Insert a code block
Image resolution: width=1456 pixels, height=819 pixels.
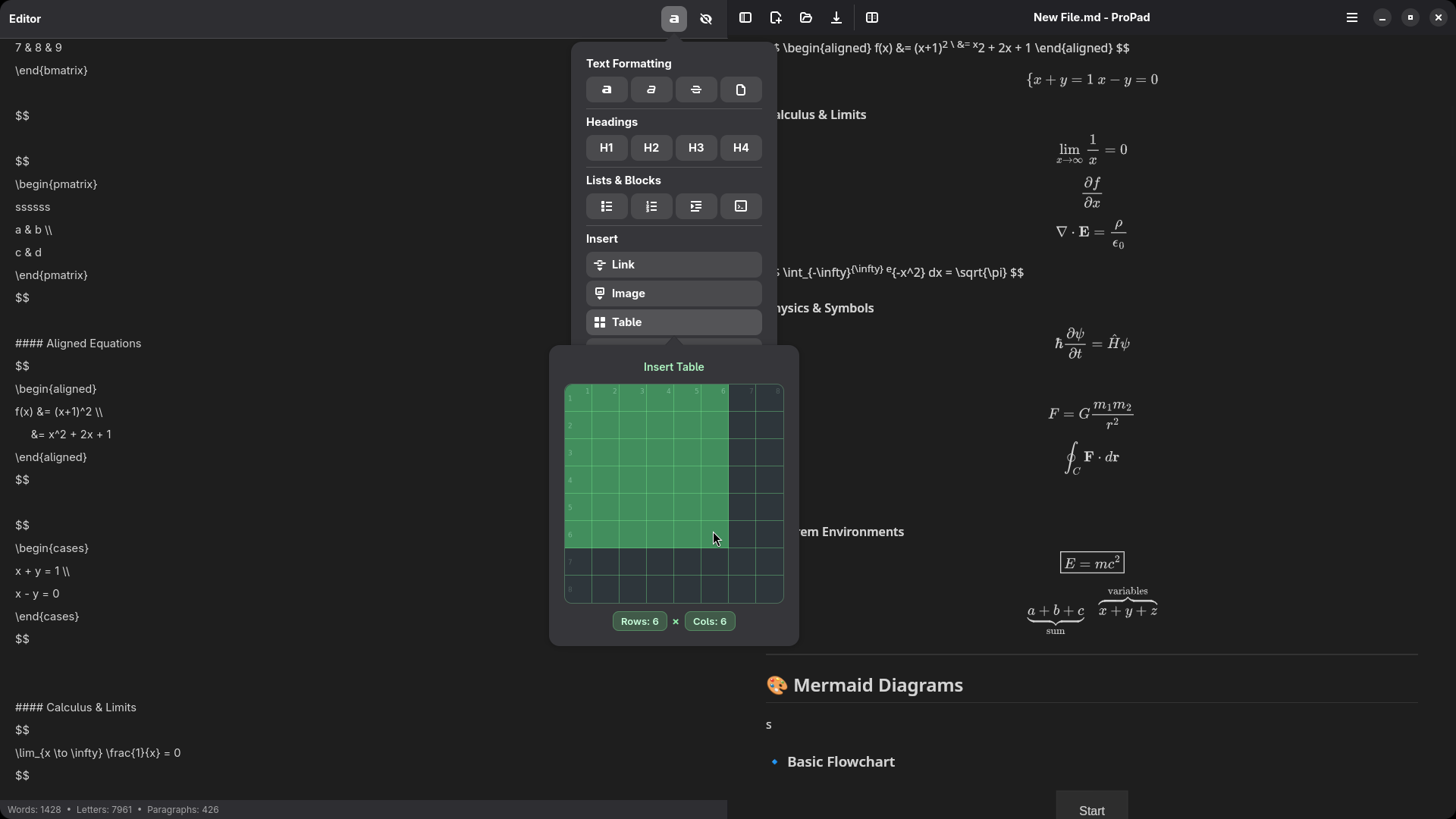click(741, 206)
